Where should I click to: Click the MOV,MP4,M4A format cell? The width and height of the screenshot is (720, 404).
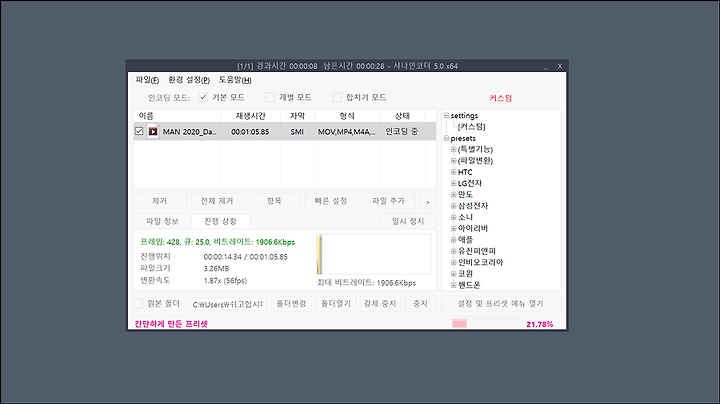[x=347, y=132]
